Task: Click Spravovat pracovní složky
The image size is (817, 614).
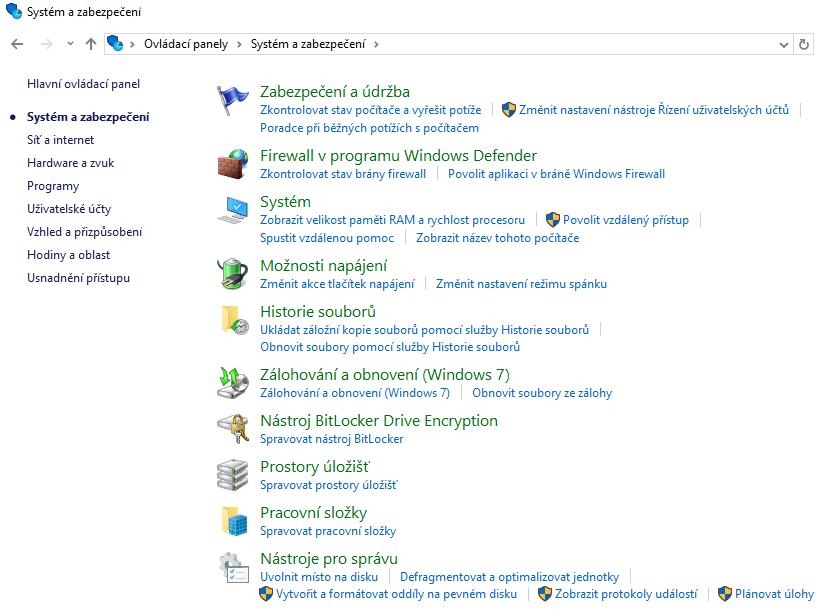Action: [328, 531]
